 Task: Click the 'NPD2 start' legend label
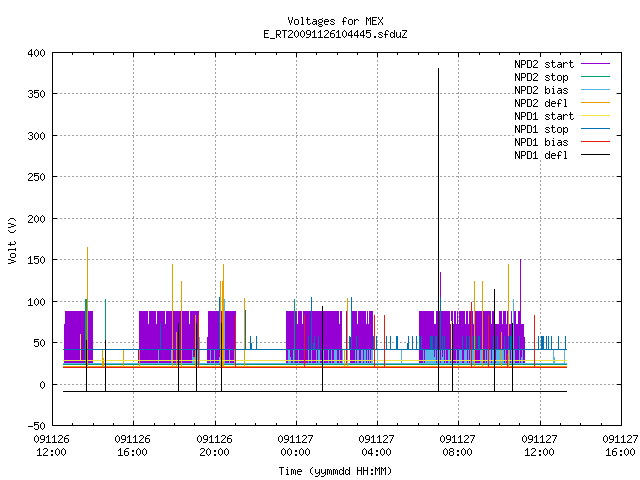(x=544, y=64)
